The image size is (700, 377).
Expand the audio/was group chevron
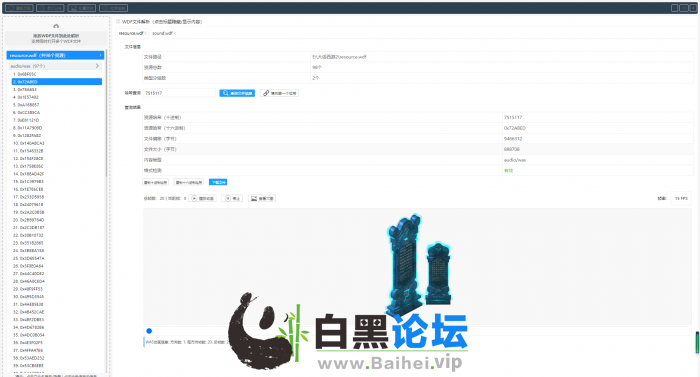coord(97,66)
